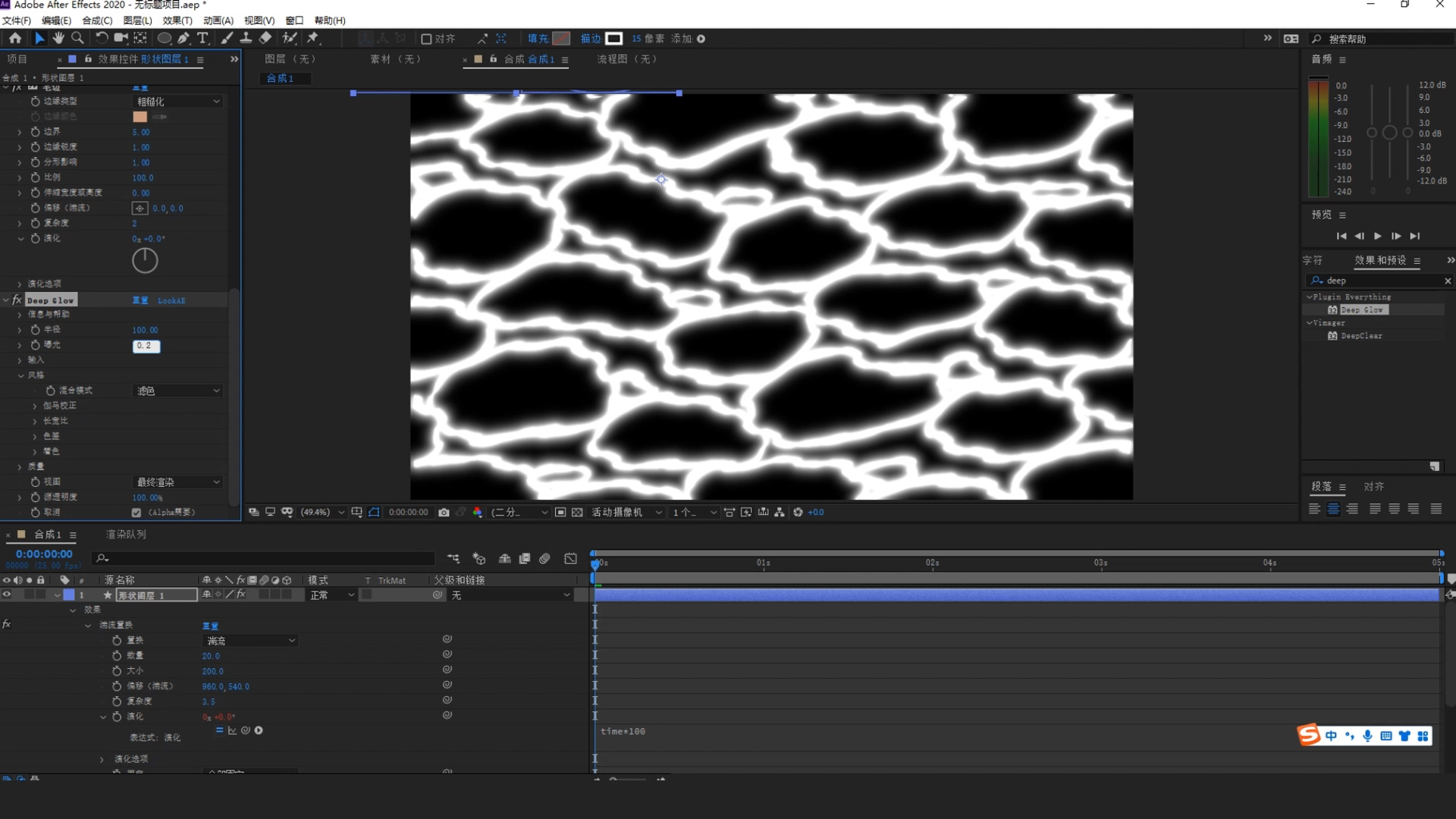Select the Zoom magnifier tool
This screenshot has height=819, width=1456.
[x=77, y=38]
